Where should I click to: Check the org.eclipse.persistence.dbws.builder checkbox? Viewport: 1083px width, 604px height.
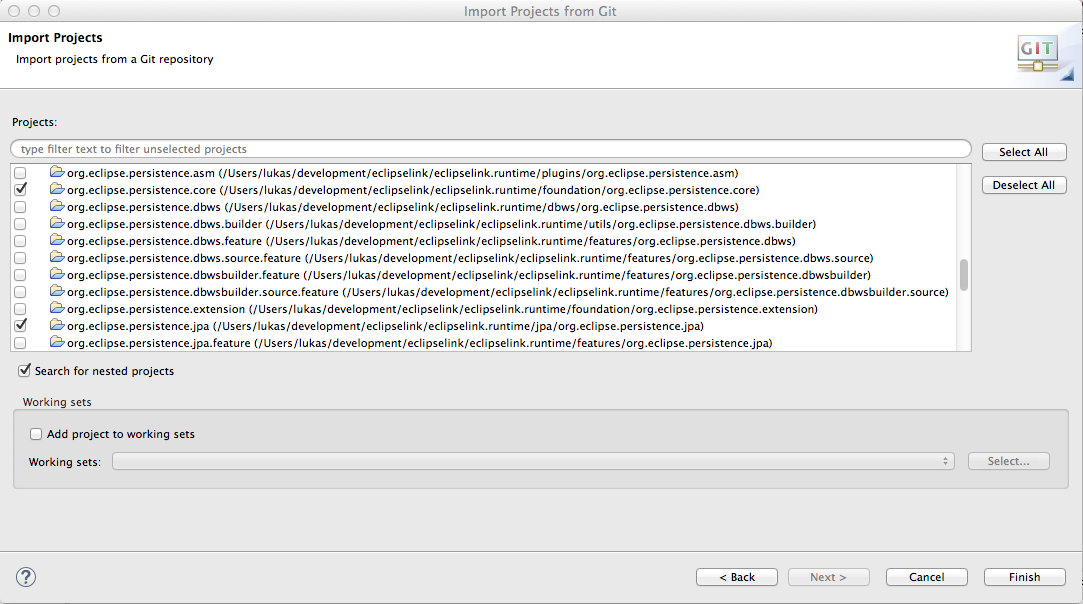point(20,224)
